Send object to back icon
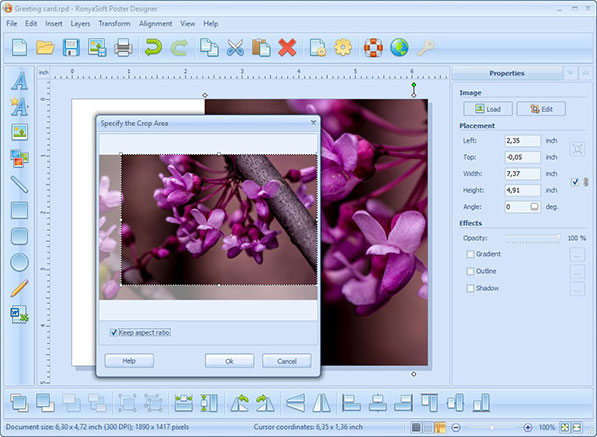The width and height of the screenshot is (597, 437). coord(45,403)
